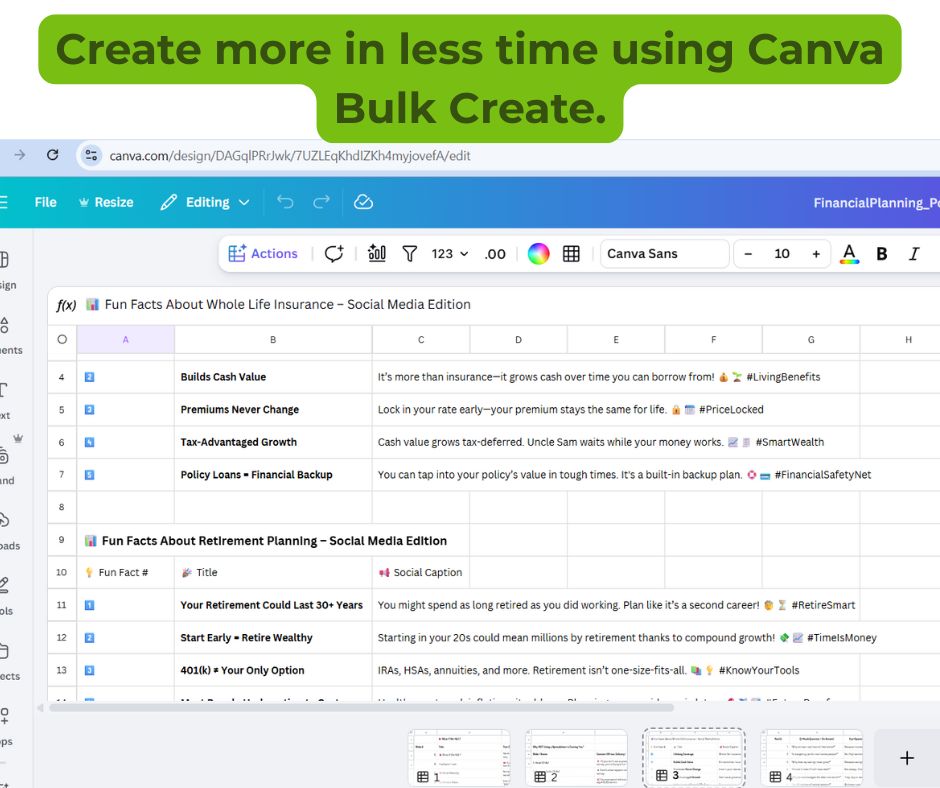Select the 'Social Caption' header cell
This screenshot has height=788, width=940.
[x=421, y=573]
